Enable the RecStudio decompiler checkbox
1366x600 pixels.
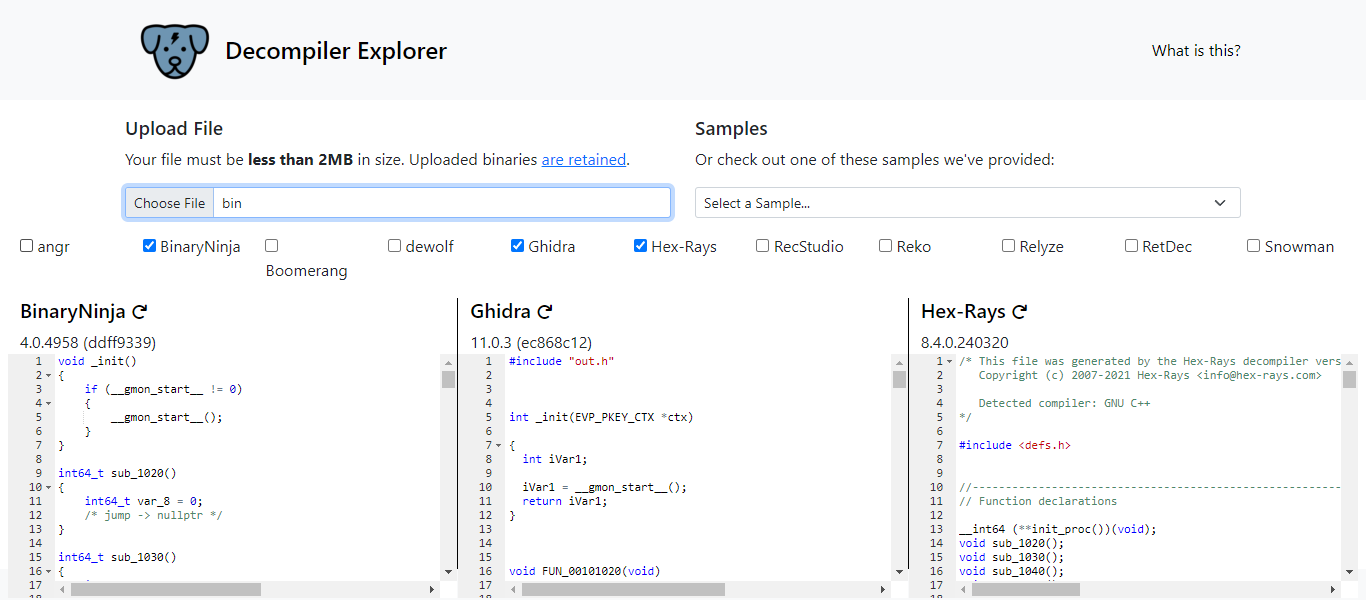(x=763, y=246)
